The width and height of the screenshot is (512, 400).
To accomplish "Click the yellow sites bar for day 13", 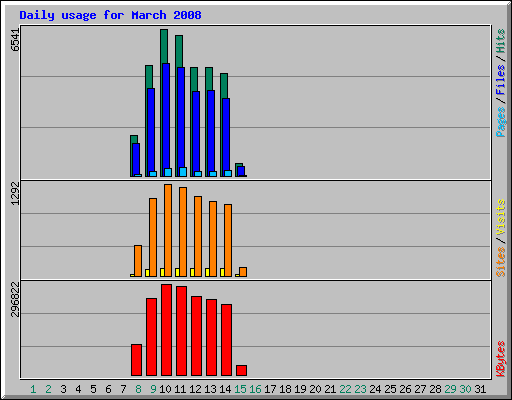I will (x=207, y=272).
